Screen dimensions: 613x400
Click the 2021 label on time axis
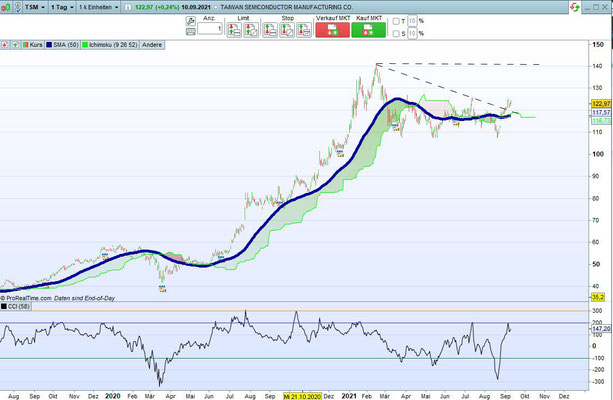point(349,396)
